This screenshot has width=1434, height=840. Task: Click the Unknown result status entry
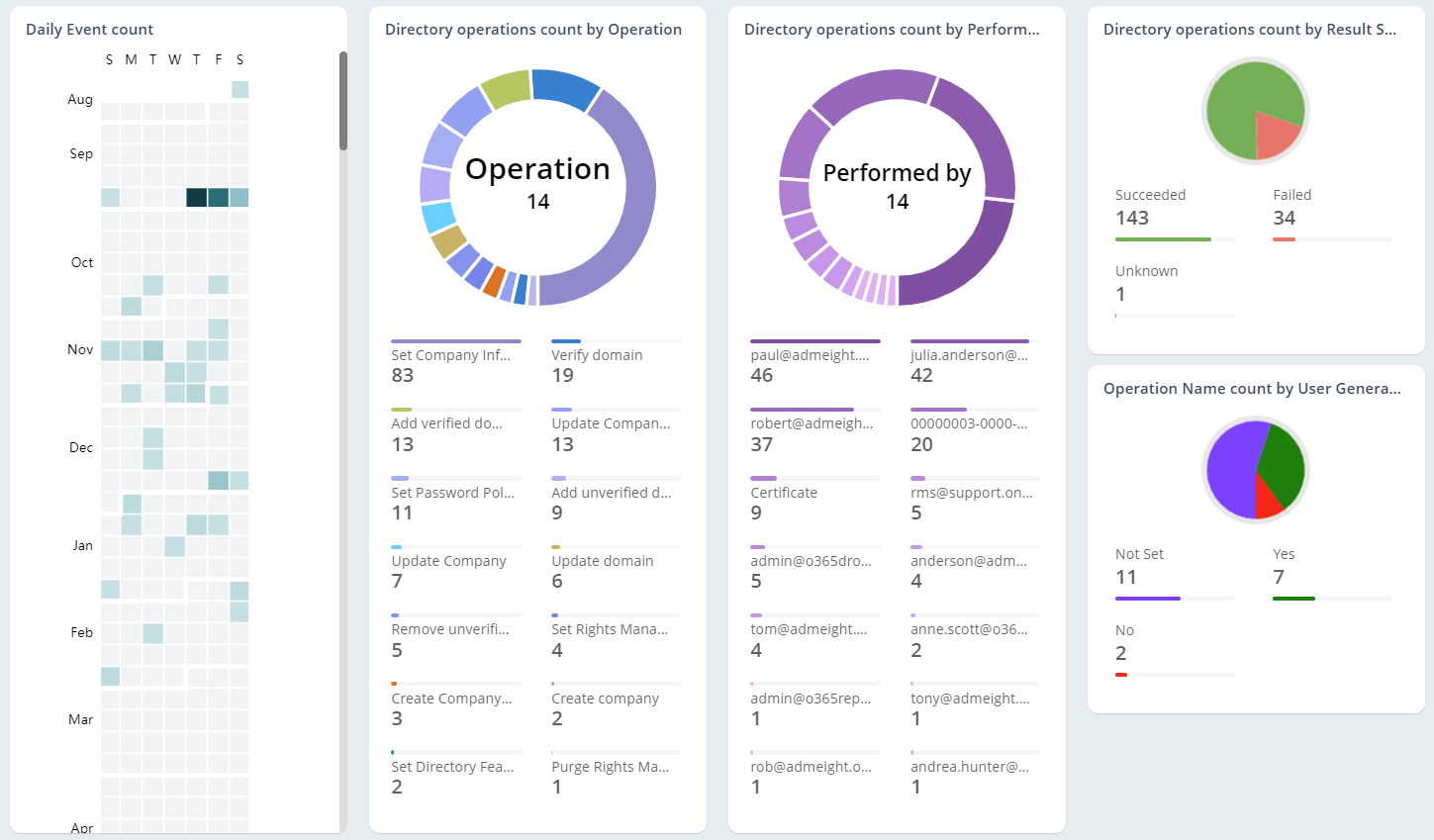[1145, 270]
